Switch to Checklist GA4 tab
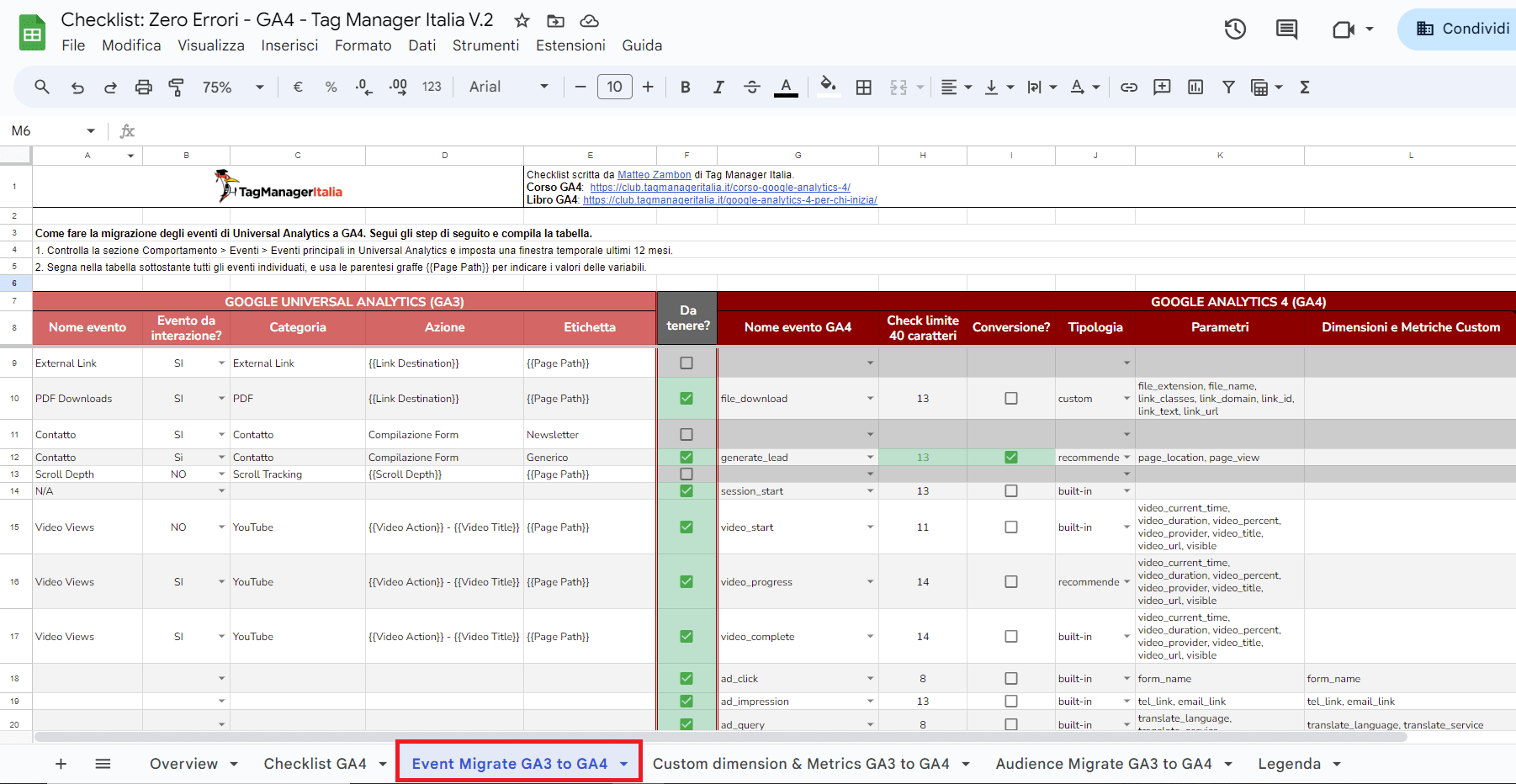The image size is (1516, 784). point(315,764)
